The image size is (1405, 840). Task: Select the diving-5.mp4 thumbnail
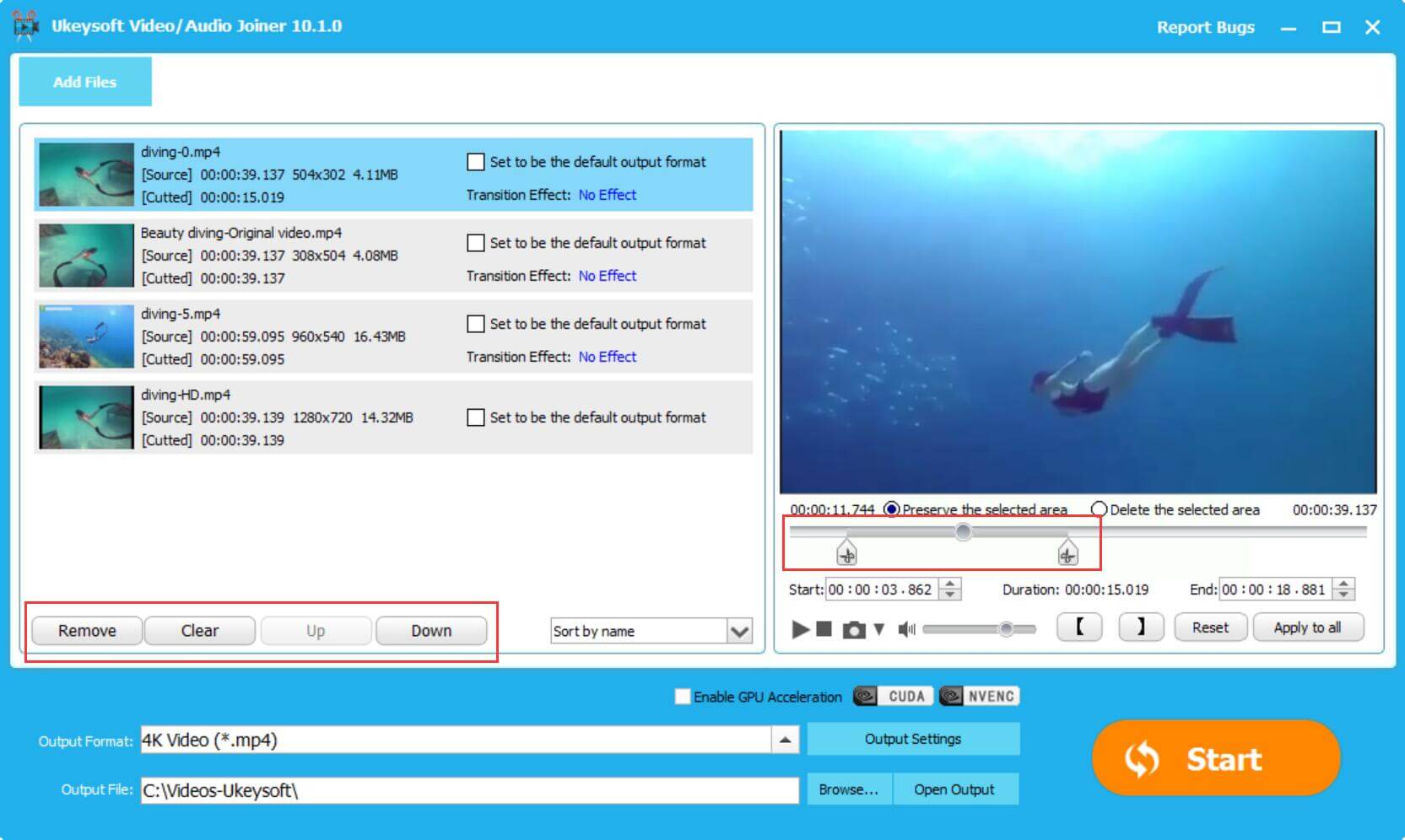click(x=86, y=337)
